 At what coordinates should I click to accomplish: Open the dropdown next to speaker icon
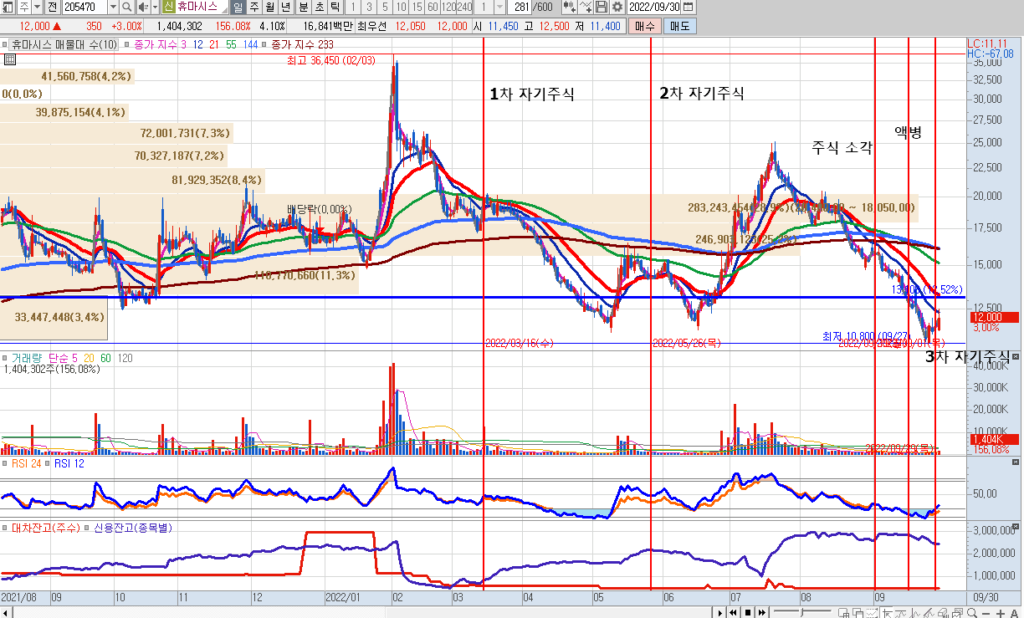(x=157, y=7)
